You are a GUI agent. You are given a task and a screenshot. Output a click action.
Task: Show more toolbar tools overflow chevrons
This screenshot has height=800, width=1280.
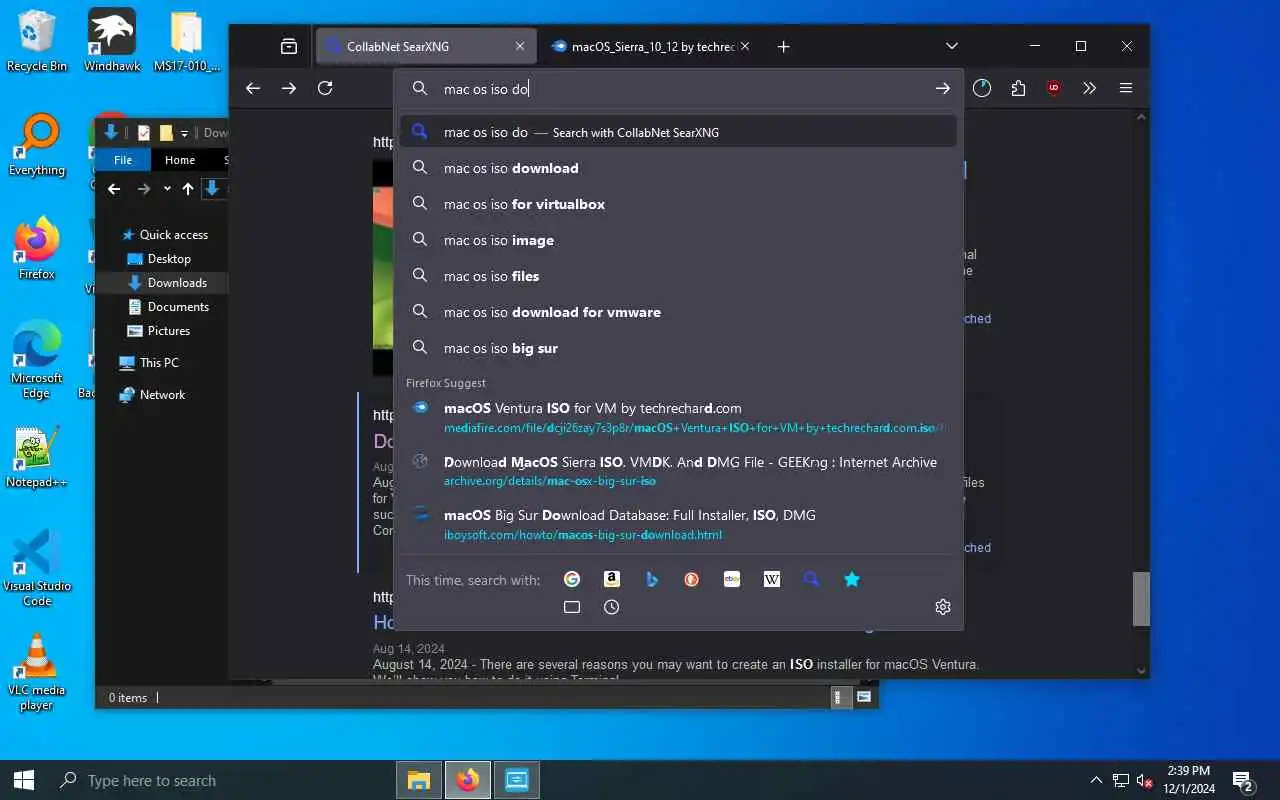[1090, 88]
